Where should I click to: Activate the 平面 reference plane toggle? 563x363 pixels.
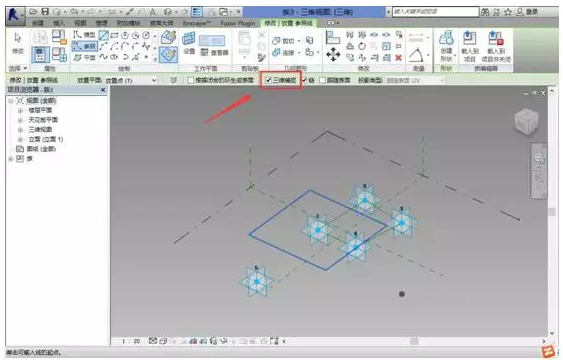tap(84, 57)
